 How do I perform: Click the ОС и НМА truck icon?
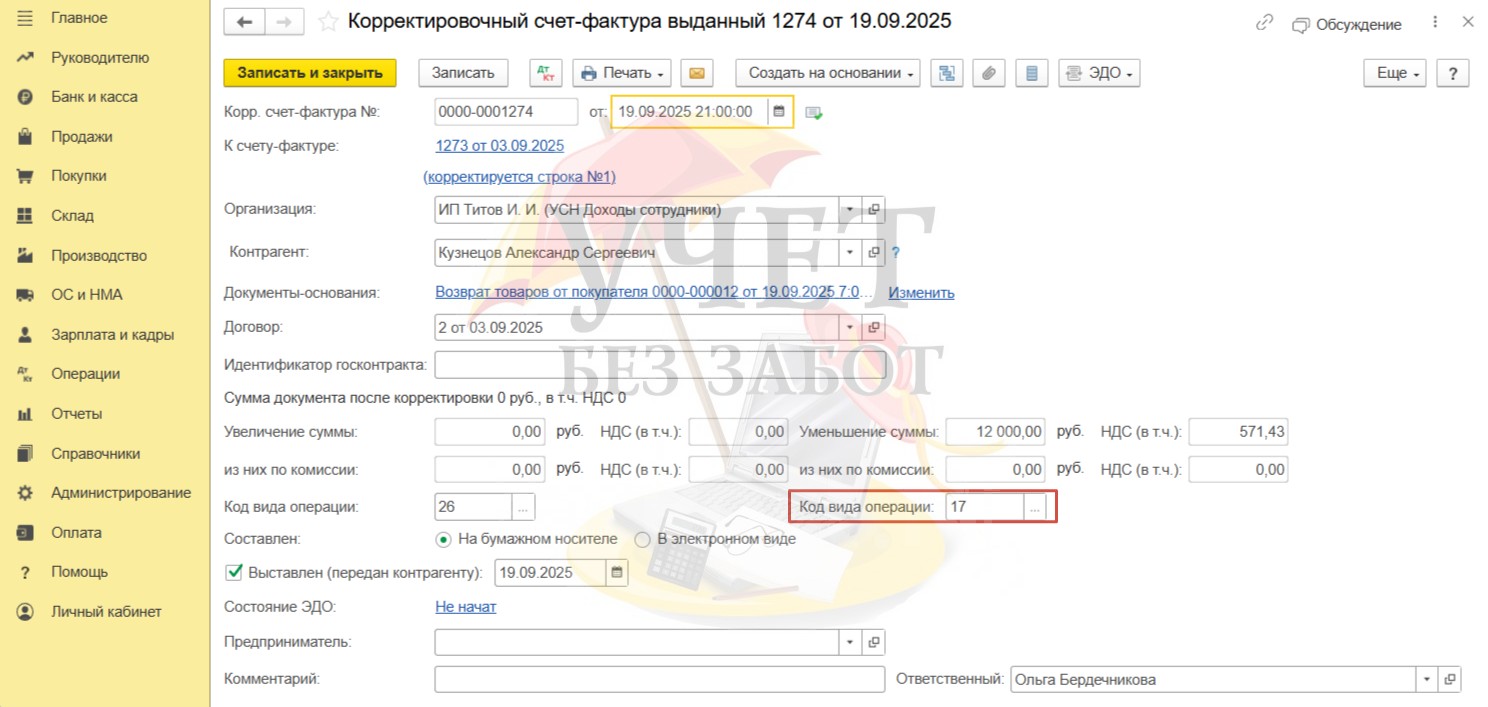[x=26, y=295]
